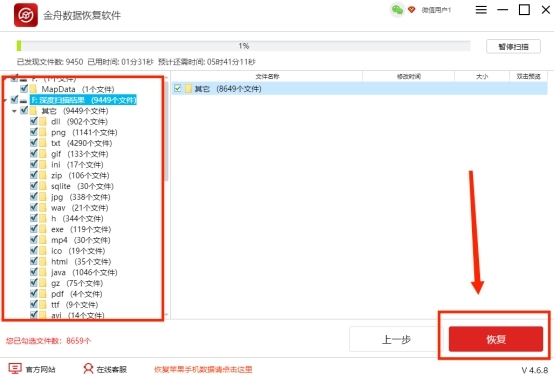554x378 pixels.
Task: Toggle the txt folder checkbox
Action: coord(34,143)
